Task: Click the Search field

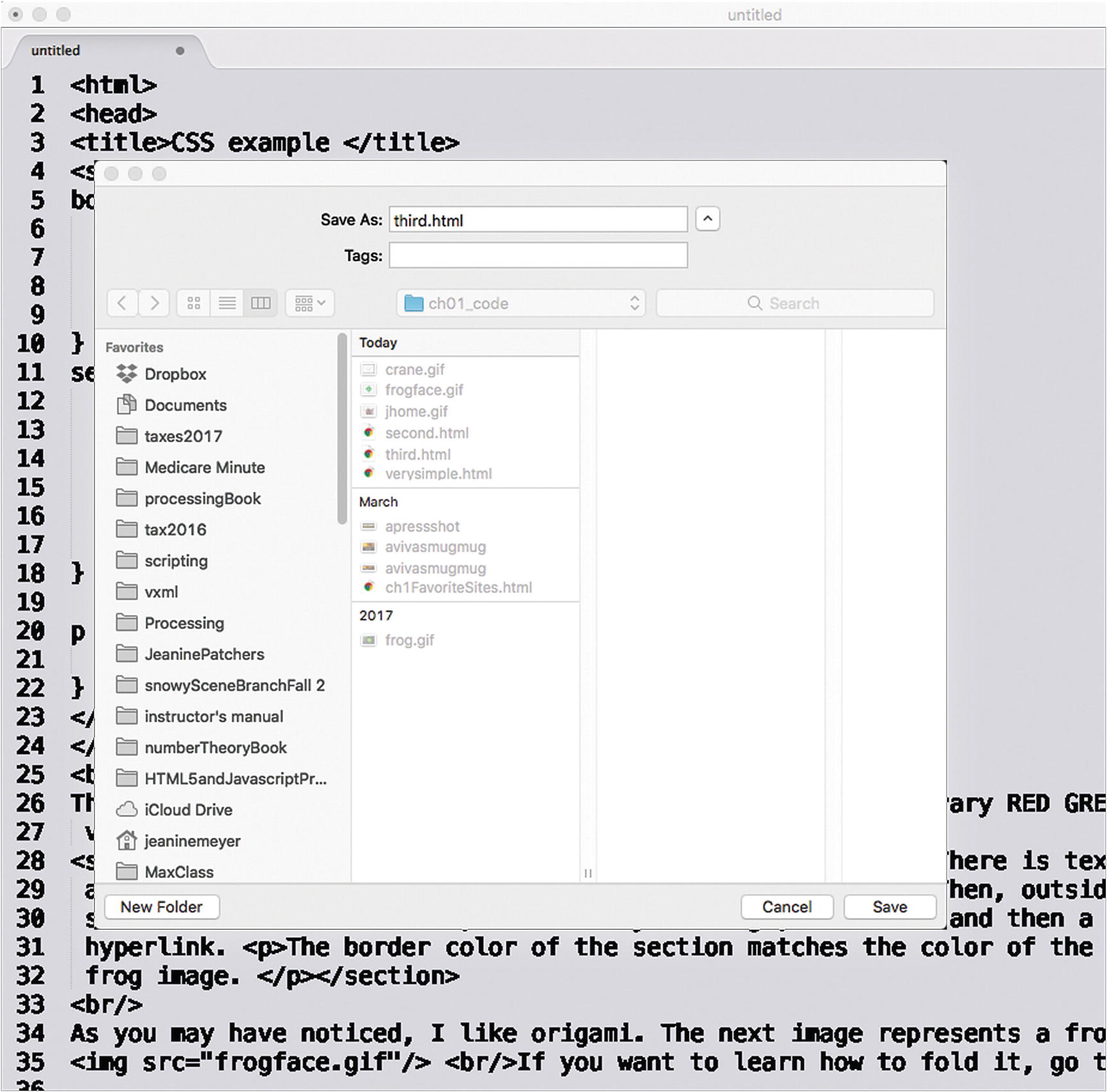Action: click(x=794, y=303)
